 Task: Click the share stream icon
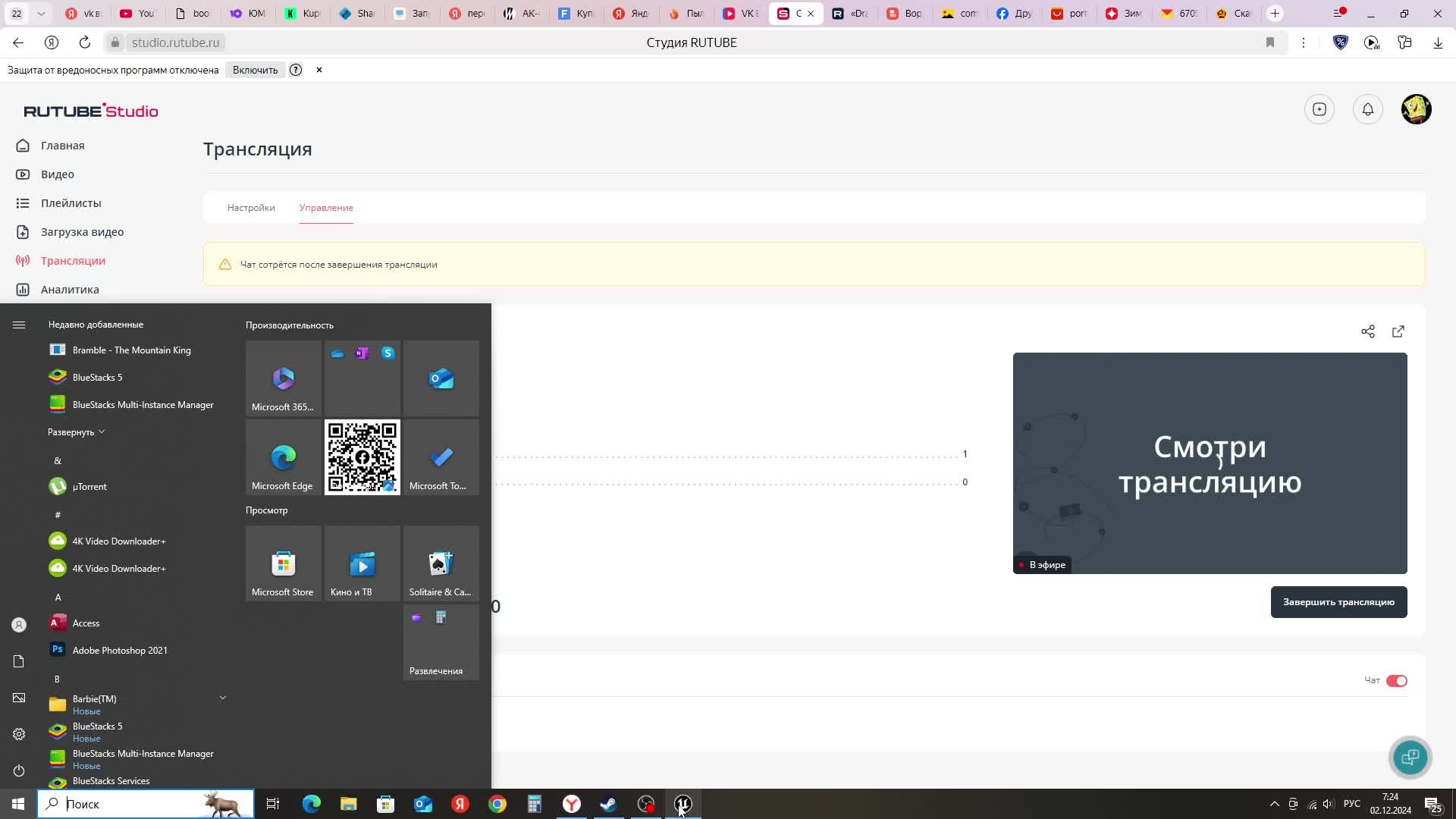tap(1368, 331)
